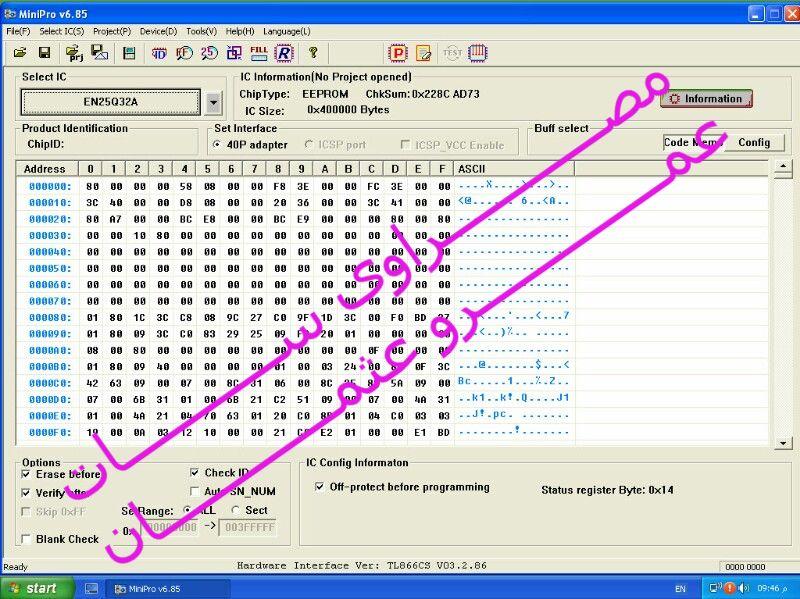Select the ALL range radio button
The width and height of the screenshot is (800, 599).
click(188, 510)
